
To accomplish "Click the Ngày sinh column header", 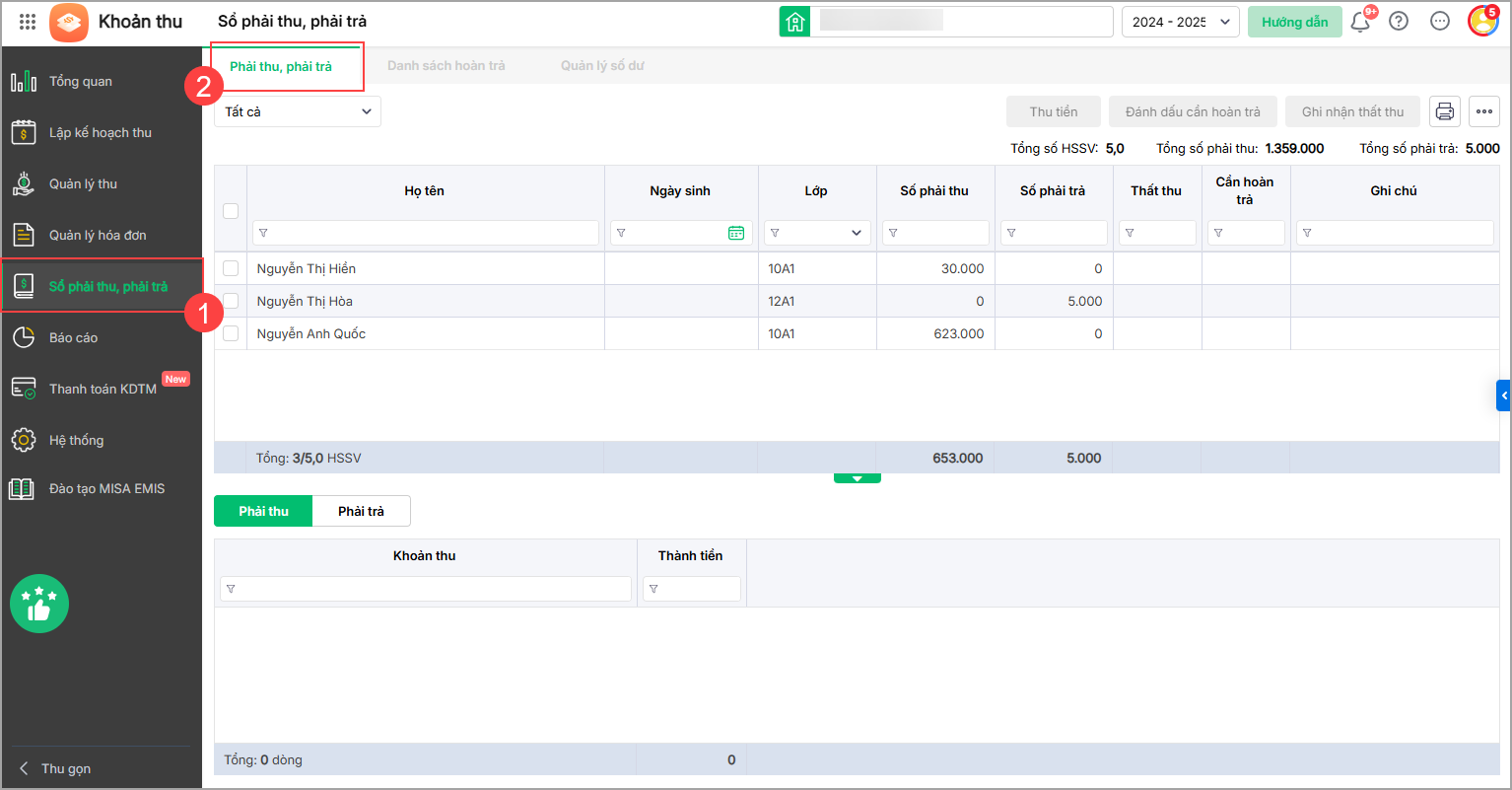I will click(680, 190).
